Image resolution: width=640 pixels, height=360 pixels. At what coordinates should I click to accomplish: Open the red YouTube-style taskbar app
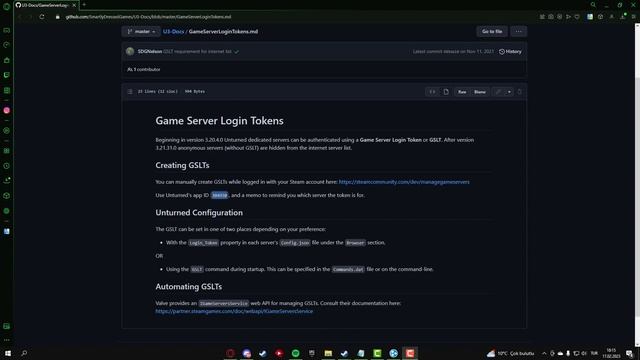pos(279,353)
